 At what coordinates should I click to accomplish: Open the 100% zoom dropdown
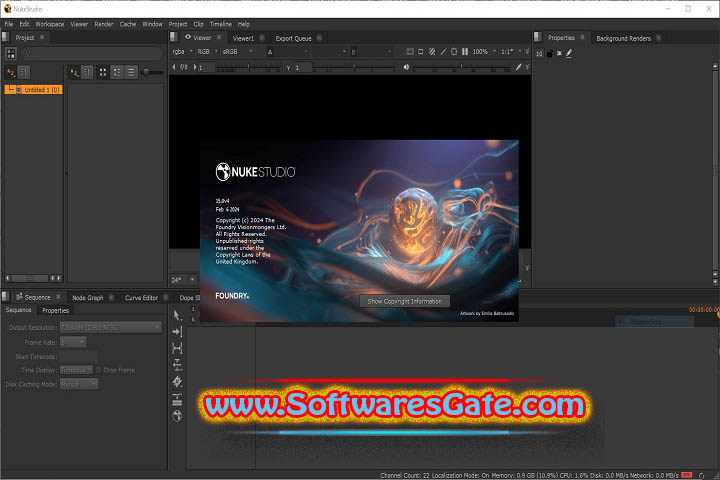484,52
